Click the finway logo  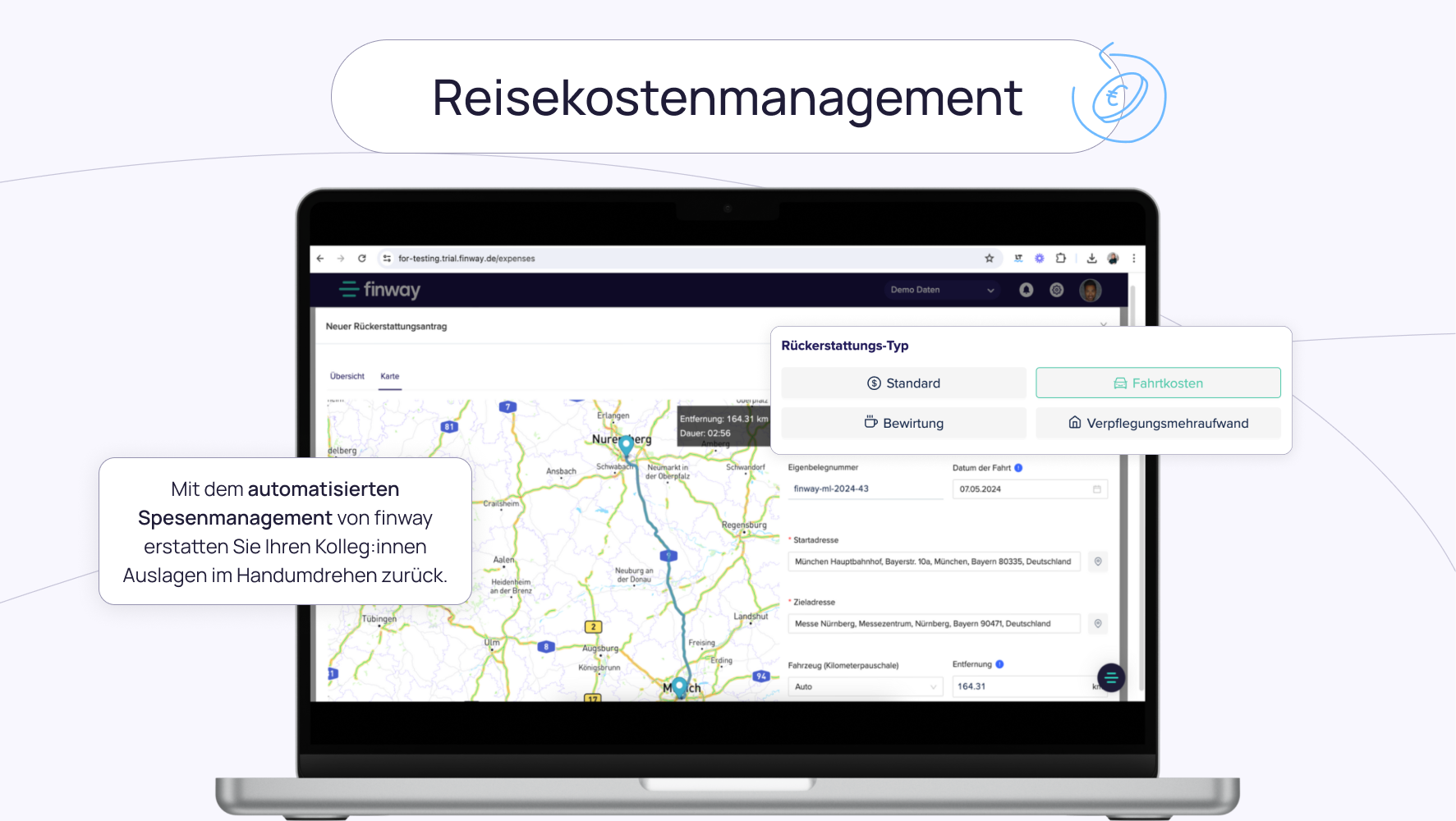coord(380,290)
